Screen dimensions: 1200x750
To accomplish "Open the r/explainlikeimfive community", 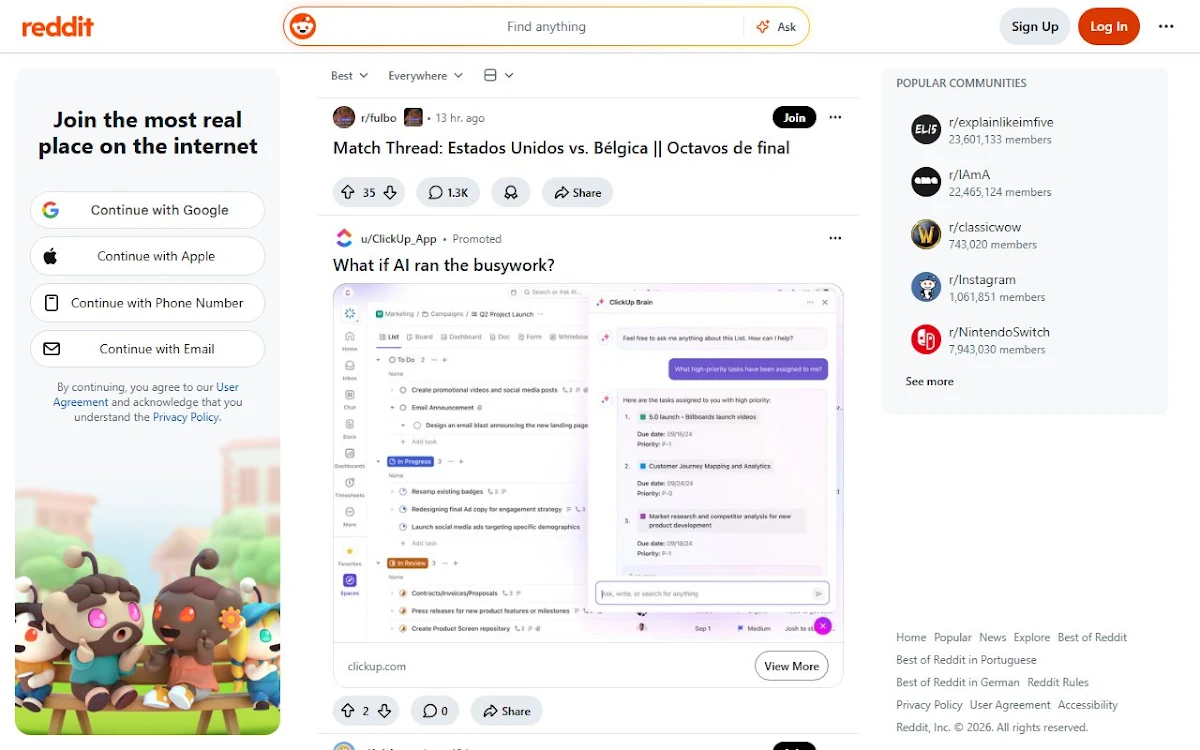I will click(1001, 122).
